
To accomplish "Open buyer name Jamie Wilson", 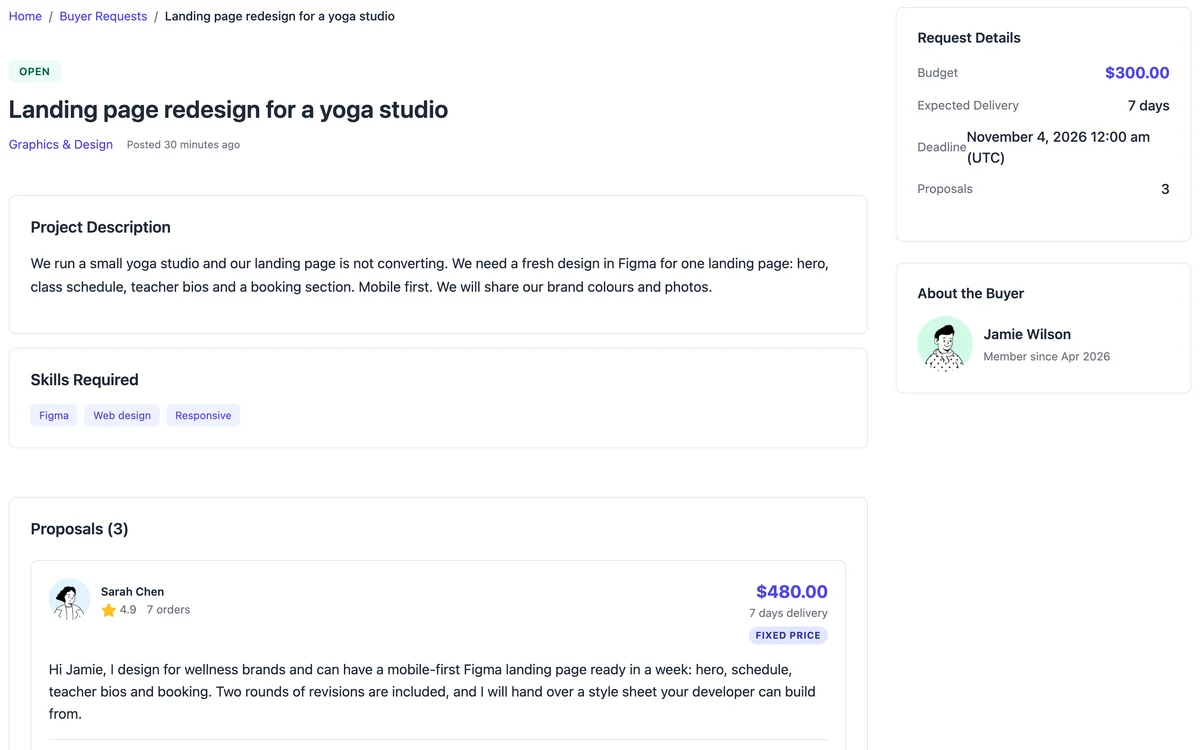I will pos(1027,334).
